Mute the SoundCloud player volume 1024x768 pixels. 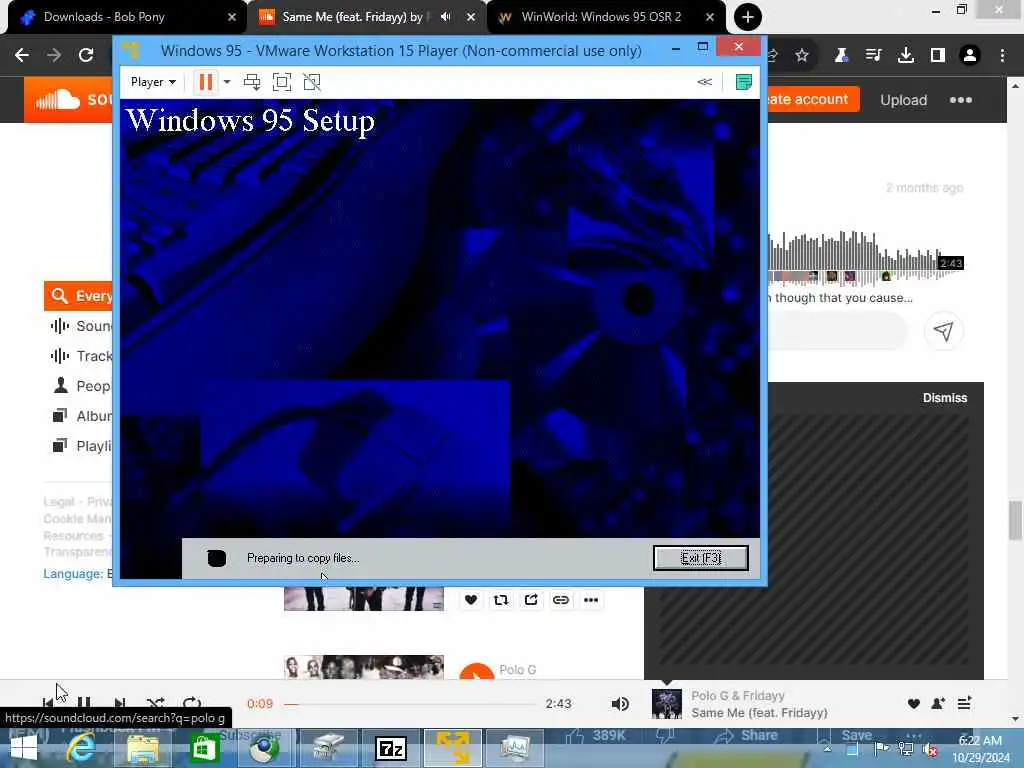[x=620, y=703]
